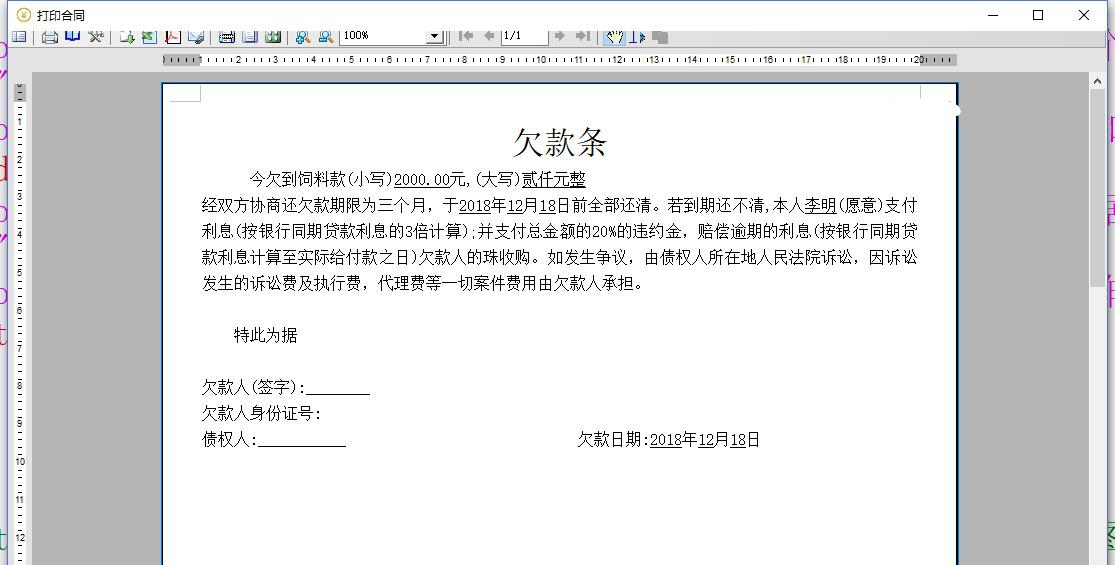The width and height of the screenshot is (1115, 565).
Task: Click the horizontal ruler at mark 10
Action: 541,60
